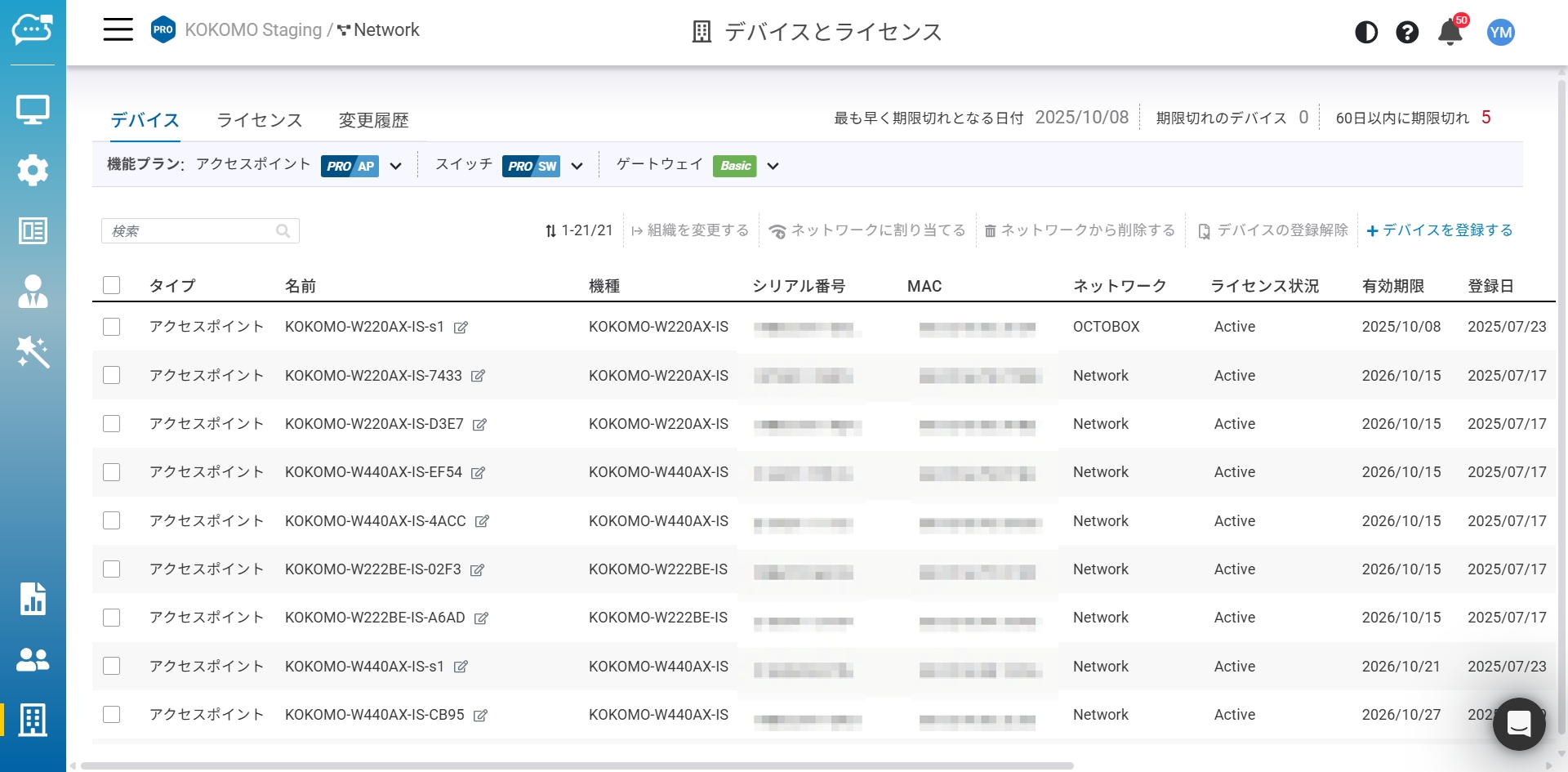Viewport: 1568px width, 772px height.
Task: Edit name of KOKOMO-W220AX-IS-7433
Action: (479, 376)
